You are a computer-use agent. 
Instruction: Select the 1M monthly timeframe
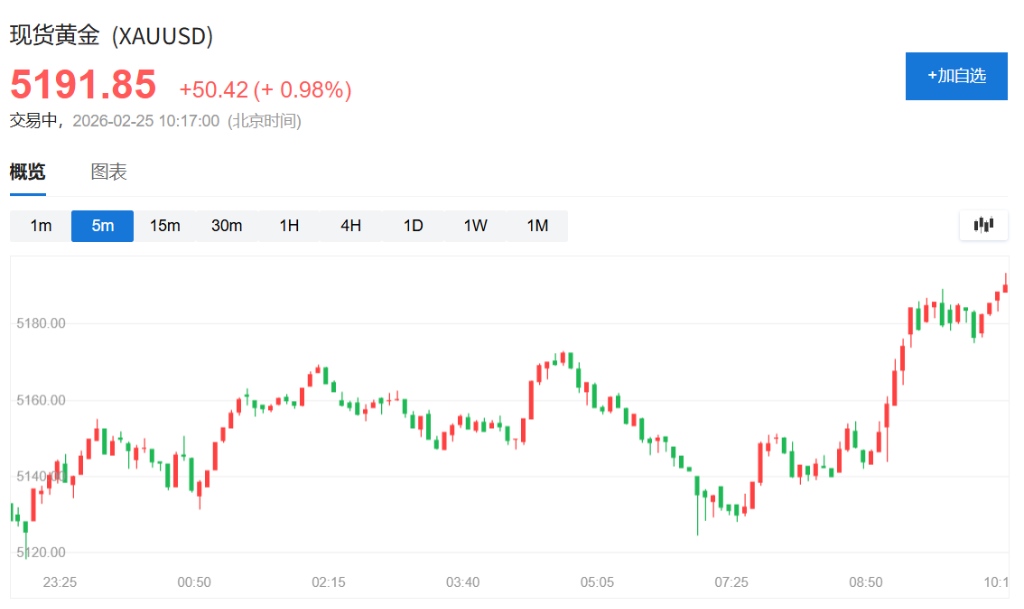[538, 226]
